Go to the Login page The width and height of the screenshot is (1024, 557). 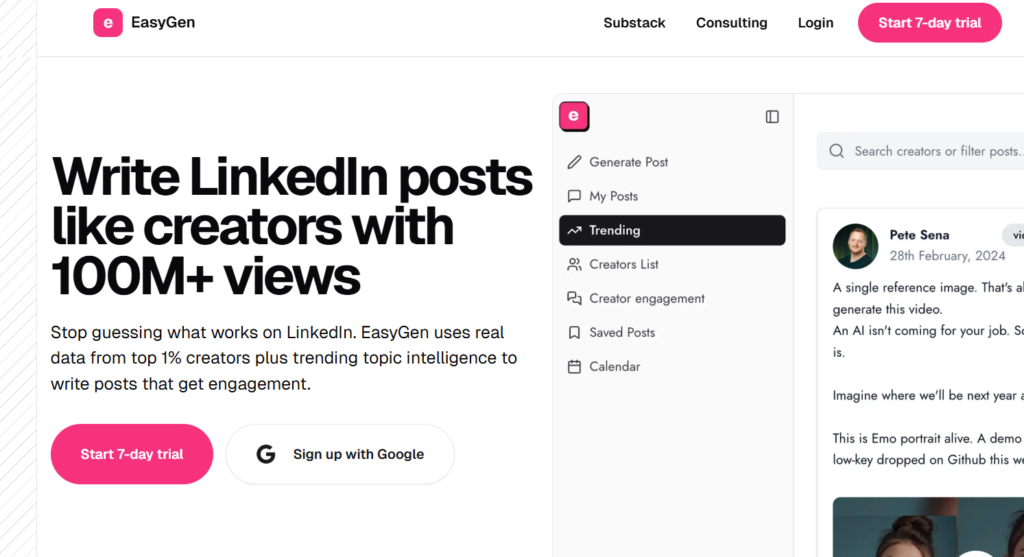tap(815, 22)
